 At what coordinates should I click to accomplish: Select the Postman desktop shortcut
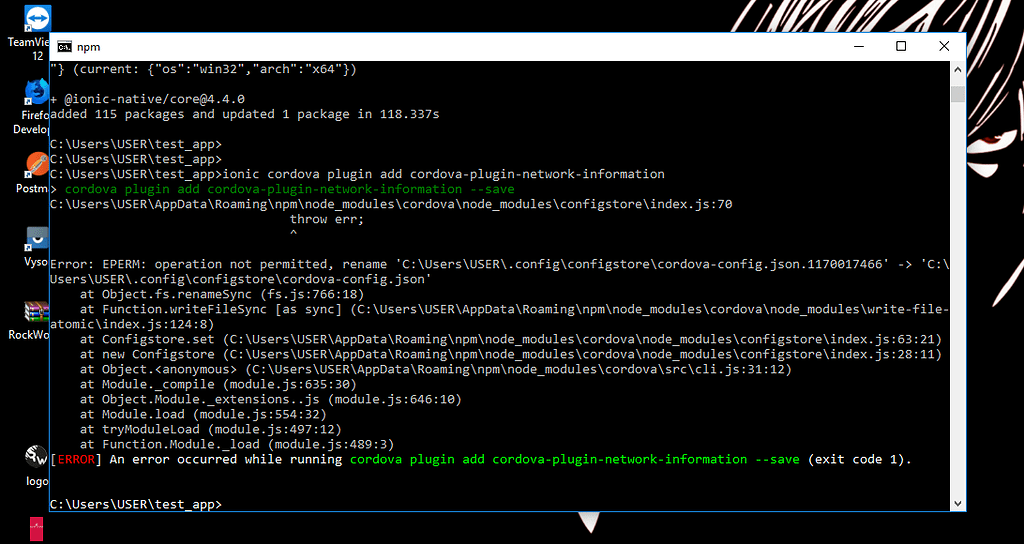pyautogui.click(x=37, y=165)
